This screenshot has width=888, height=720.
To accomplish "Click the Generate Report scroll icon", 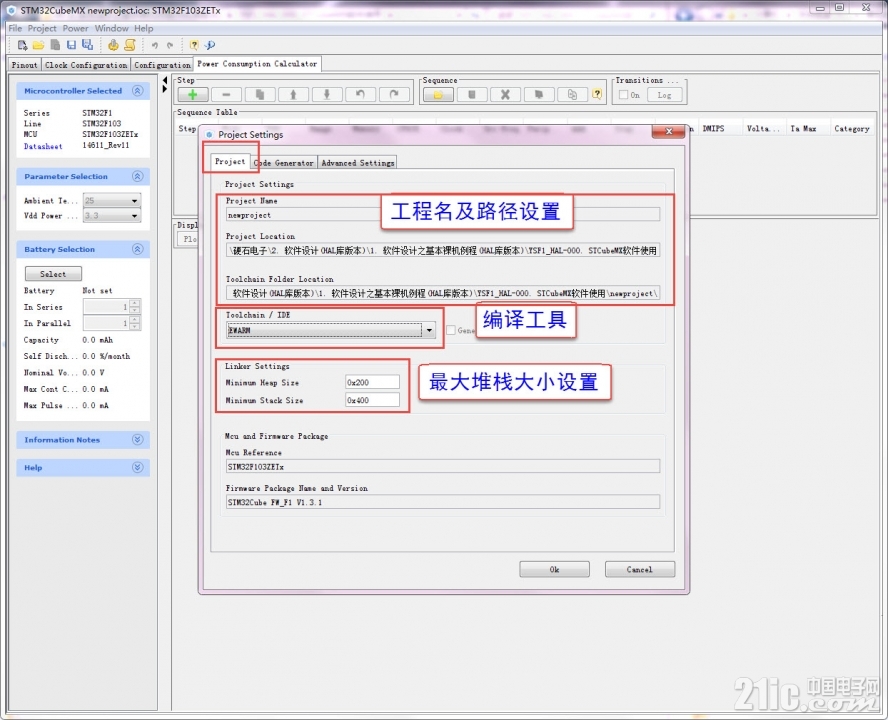I will 130,45.
